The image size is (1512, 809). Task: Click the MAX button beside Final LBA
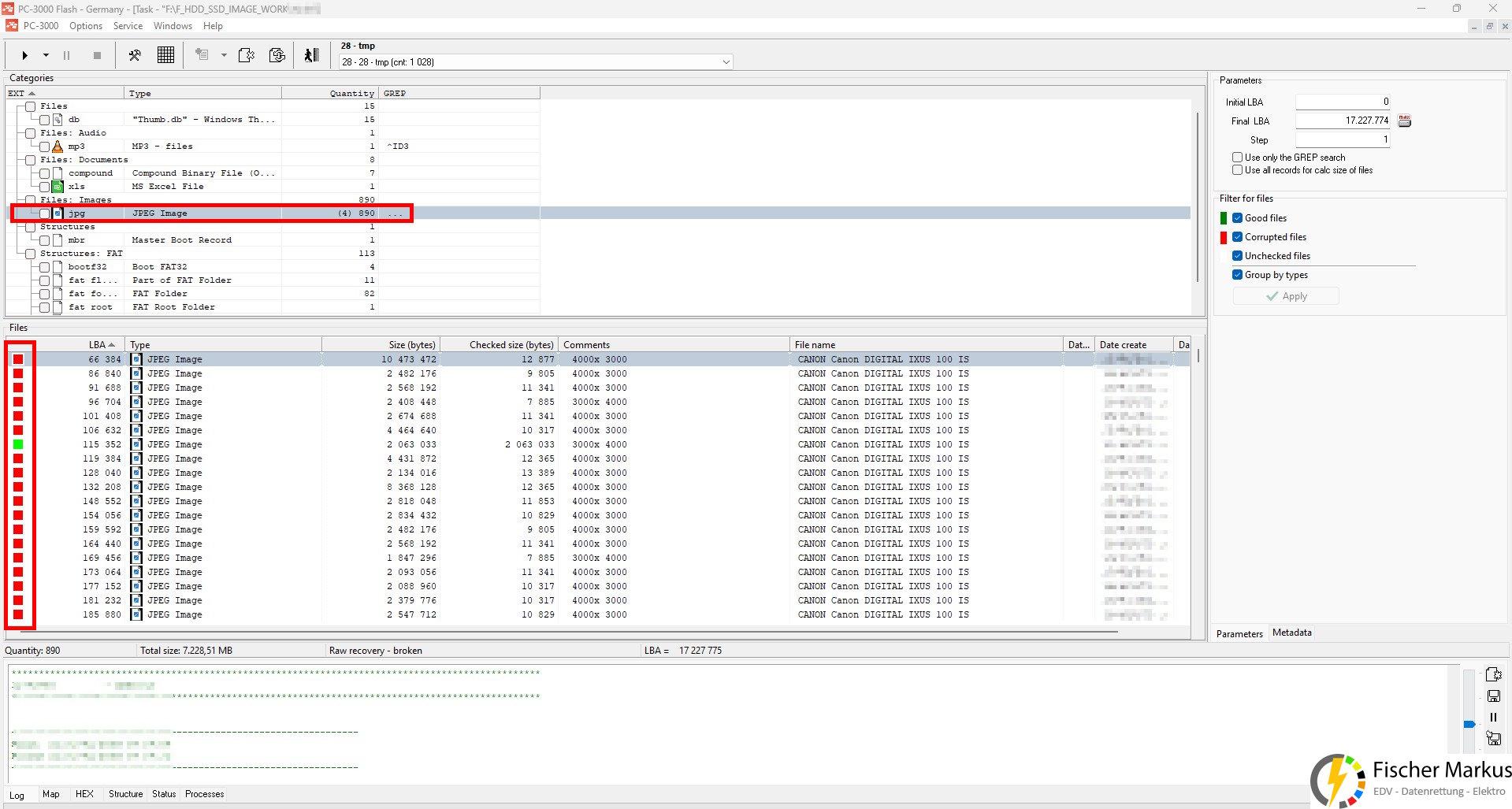(1404, 121)
